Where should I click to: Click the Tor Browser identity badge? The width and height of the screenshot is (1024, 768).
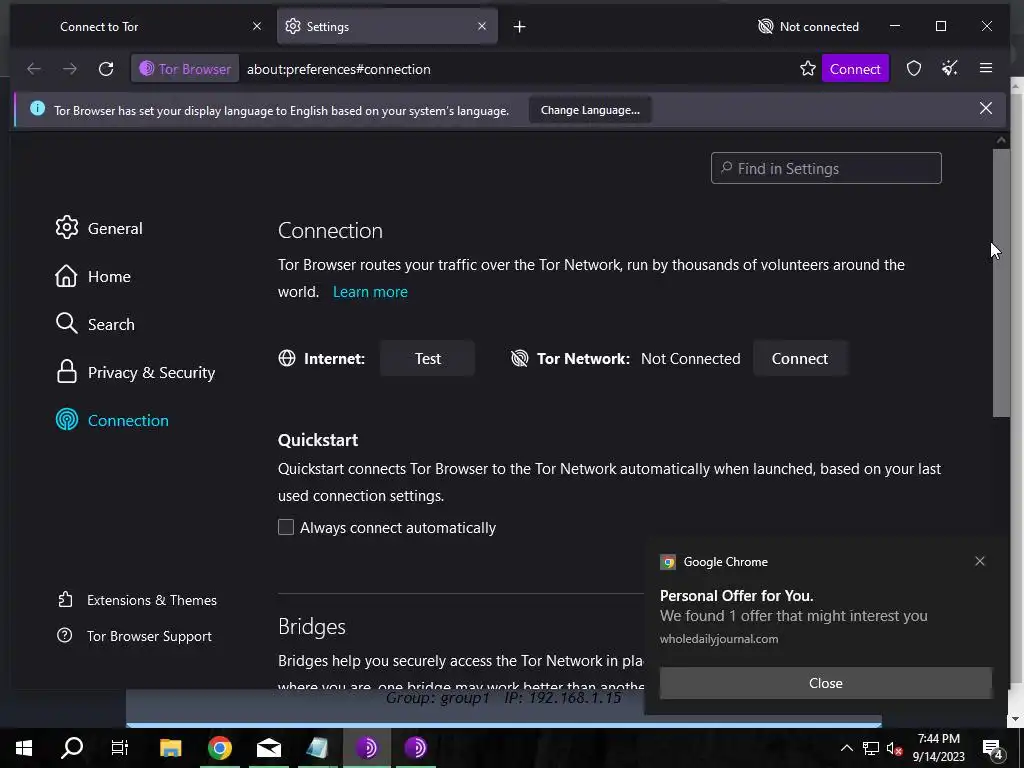coord(185,69)
